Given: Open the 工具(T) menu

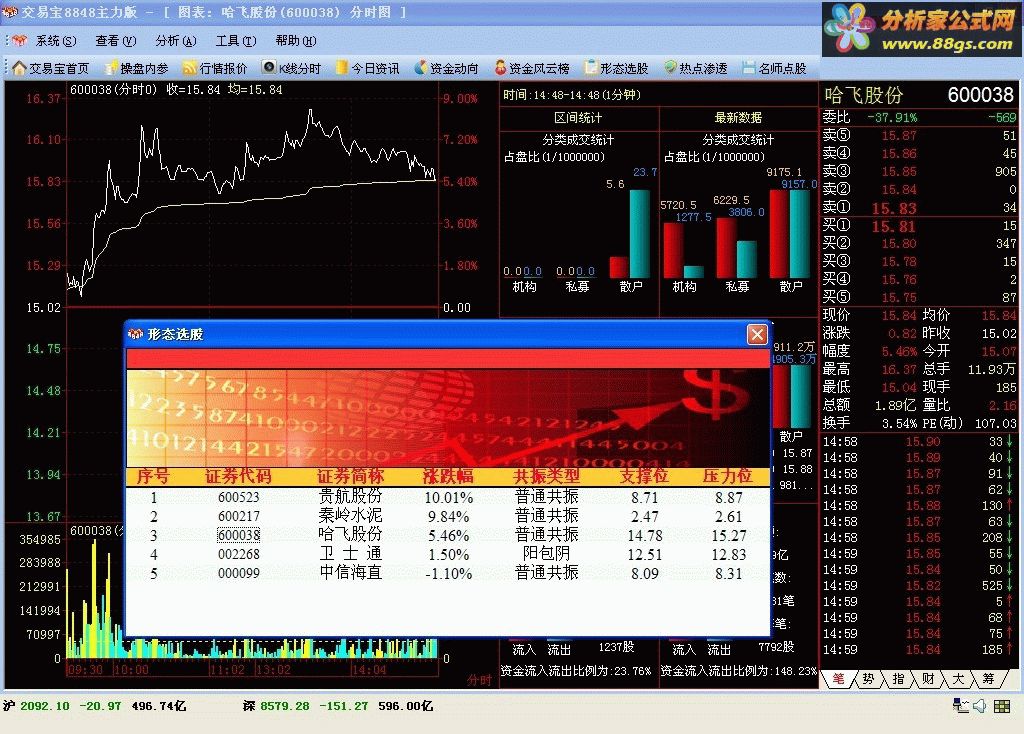Looking at the screenshot, I should pos(236,40).
